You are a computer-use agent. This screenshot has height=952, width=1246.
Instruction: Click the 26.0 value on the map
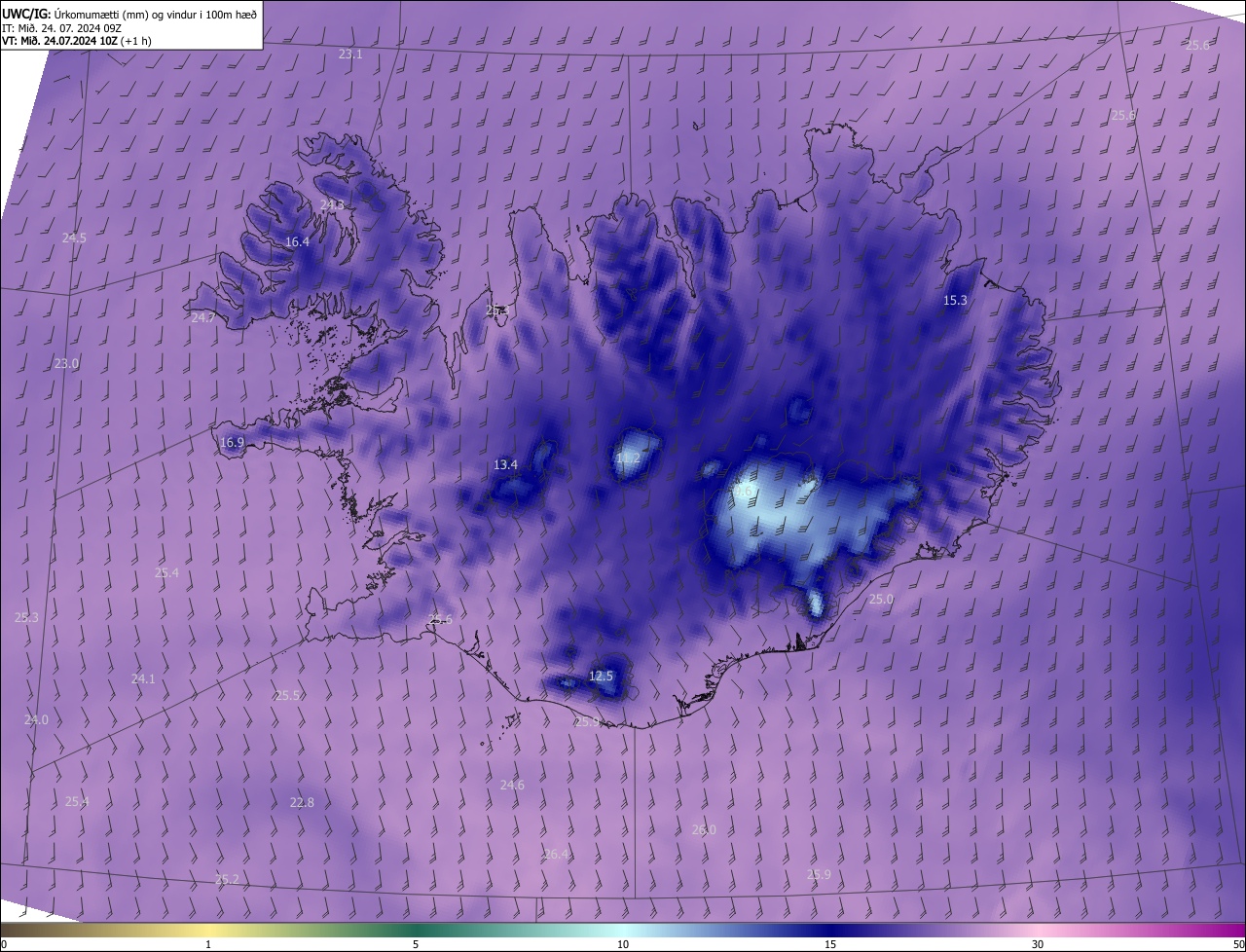coord(704,830)
